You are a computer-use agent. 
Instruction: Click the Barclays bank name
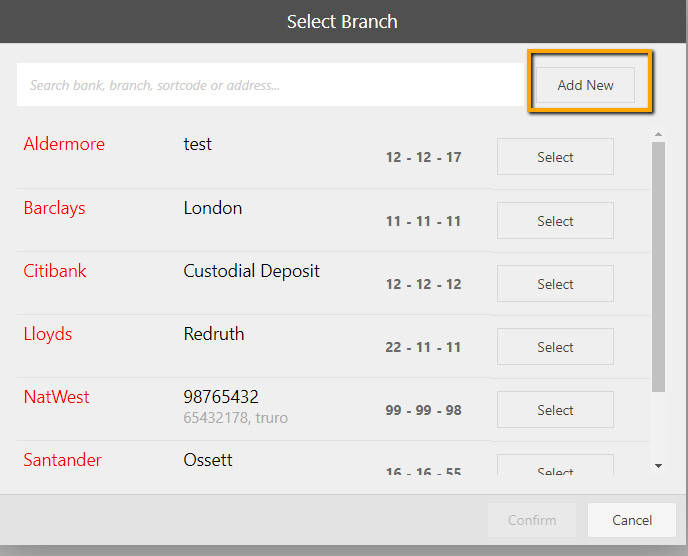click(54, 208)
